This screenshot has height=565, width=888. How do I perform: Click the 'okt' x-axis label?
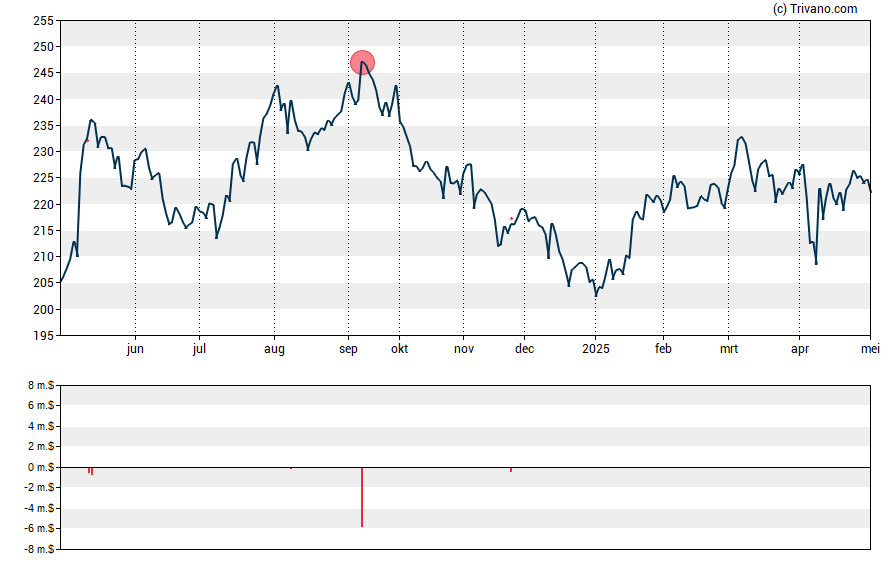[399, 349]
